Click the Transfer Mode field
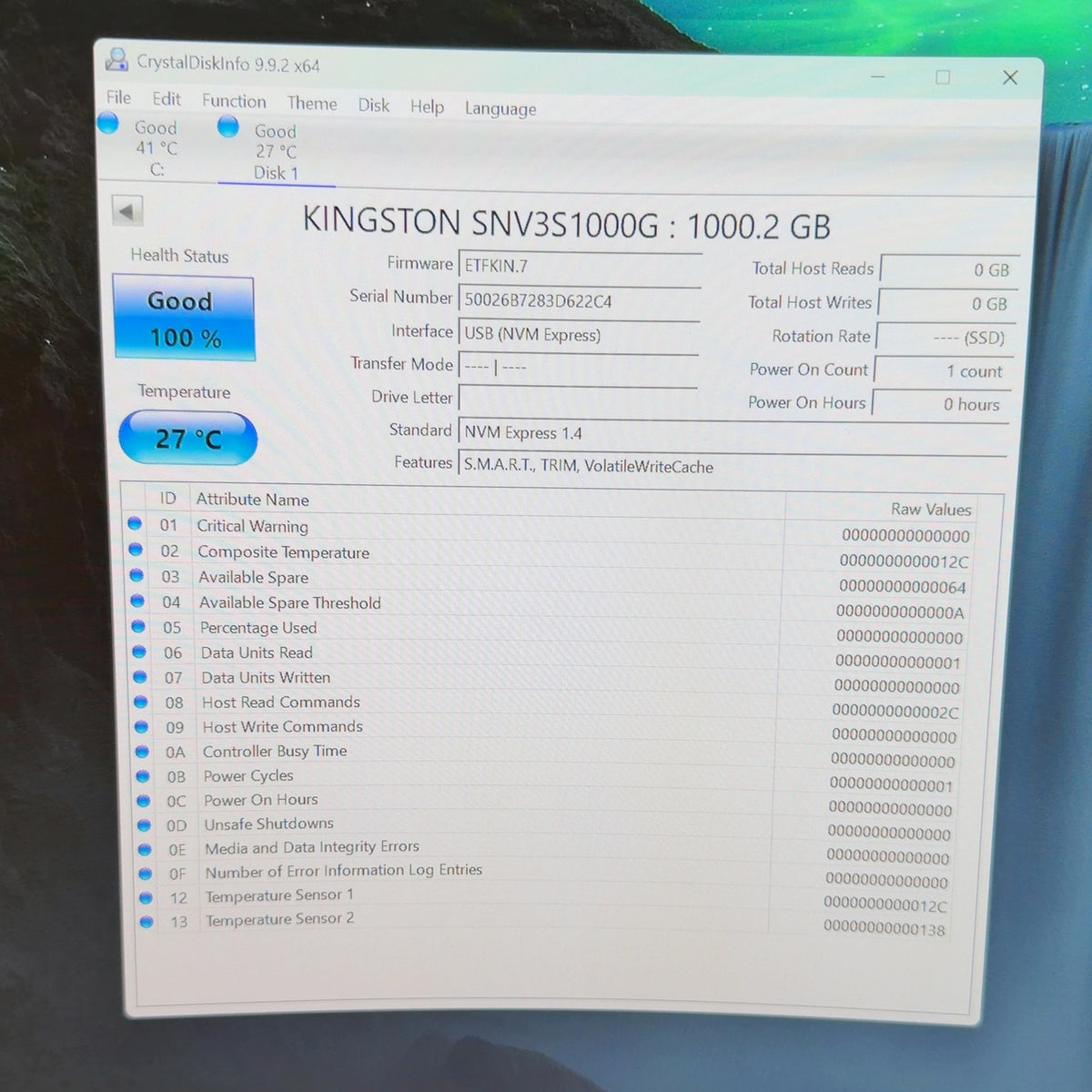The image size is (1092, 1092). (x=578, y=367)
